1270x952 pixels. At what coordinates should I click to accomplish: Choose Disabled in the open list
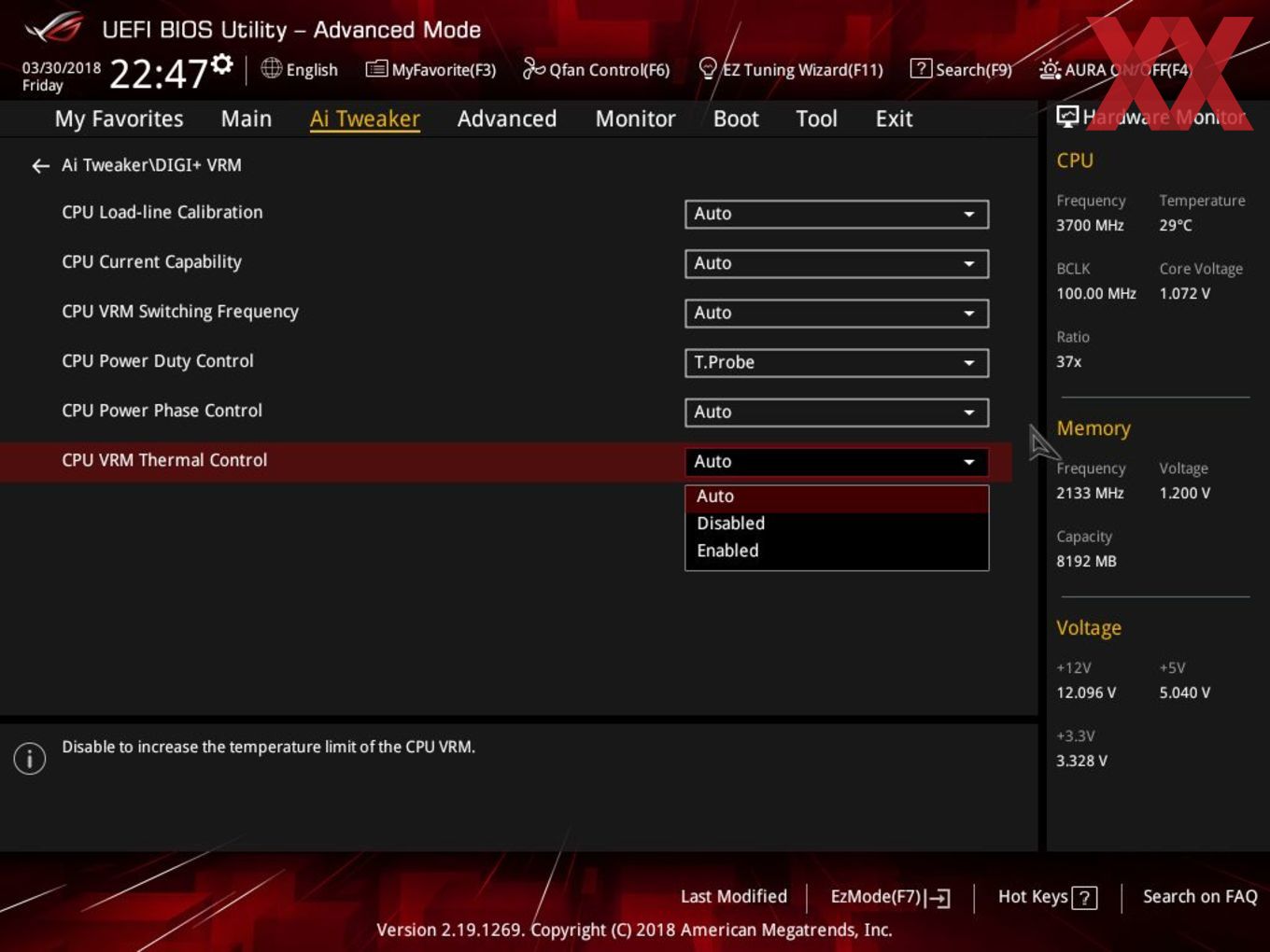tap(837, 524)
